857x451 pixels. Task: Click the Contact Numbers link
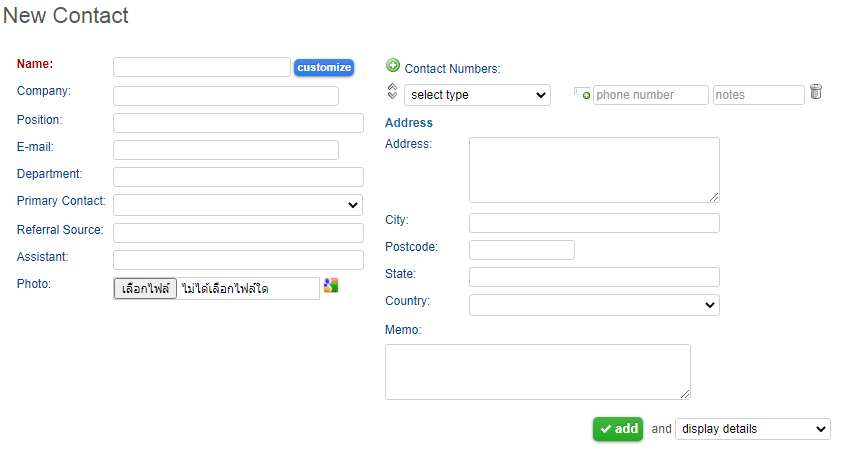point(452,69)
